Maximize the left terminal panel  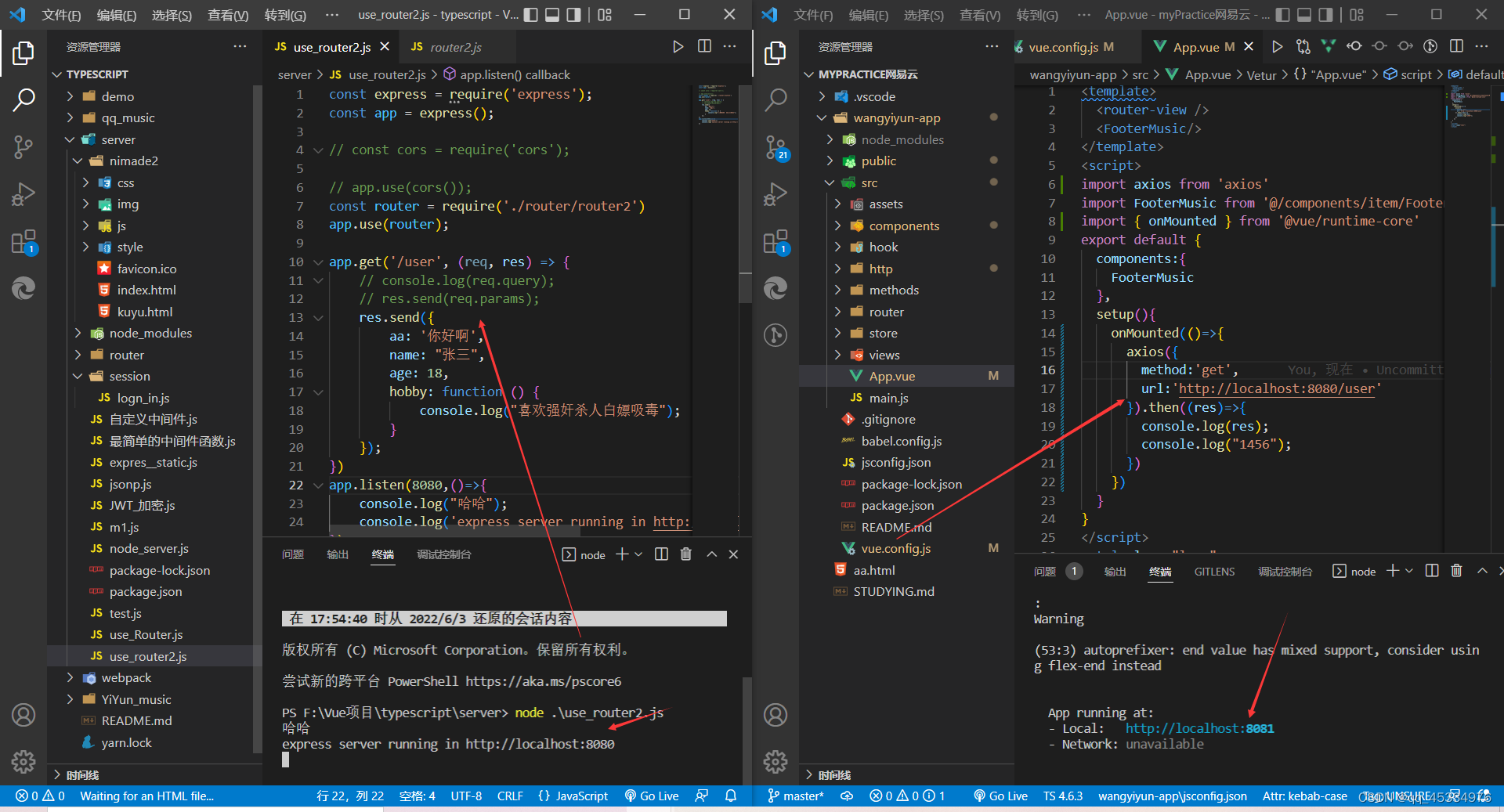[711, 554]
